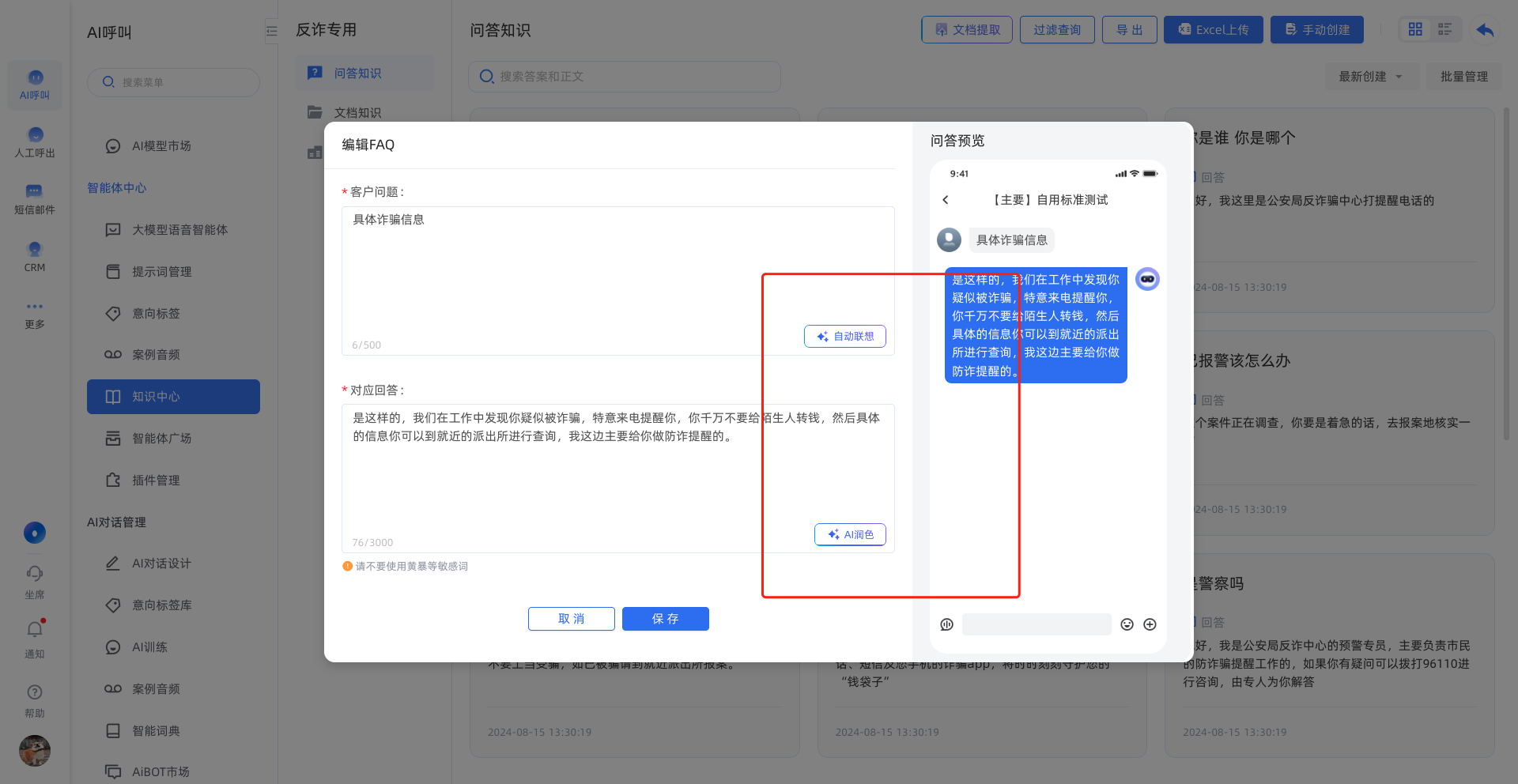Open AI模型市场 menu item
This screenshot has height=784, width=1518.
coord(173,145)
